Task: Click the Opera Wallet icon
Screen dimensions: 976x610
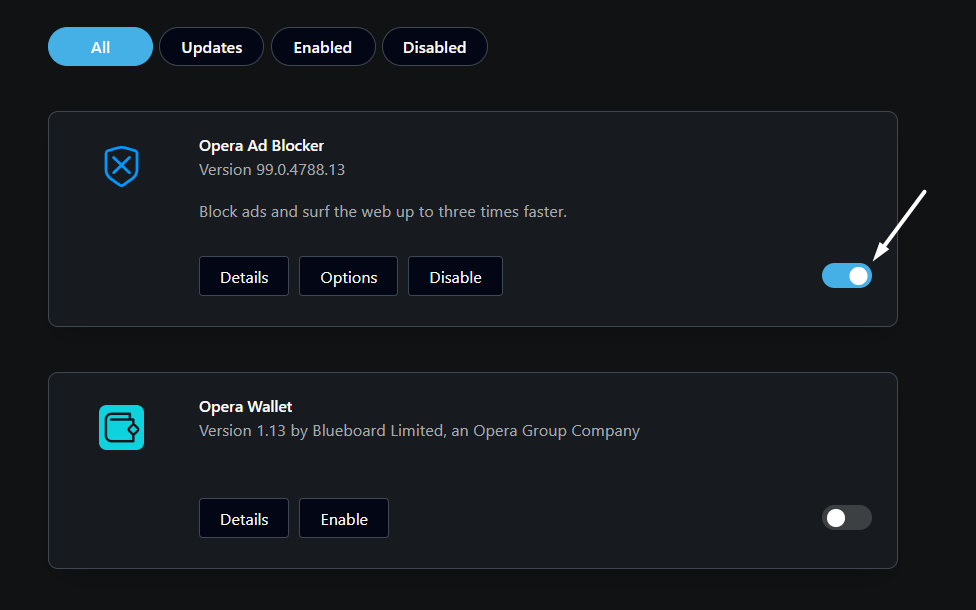Action: pyautogui.click(x=121, y=427)
